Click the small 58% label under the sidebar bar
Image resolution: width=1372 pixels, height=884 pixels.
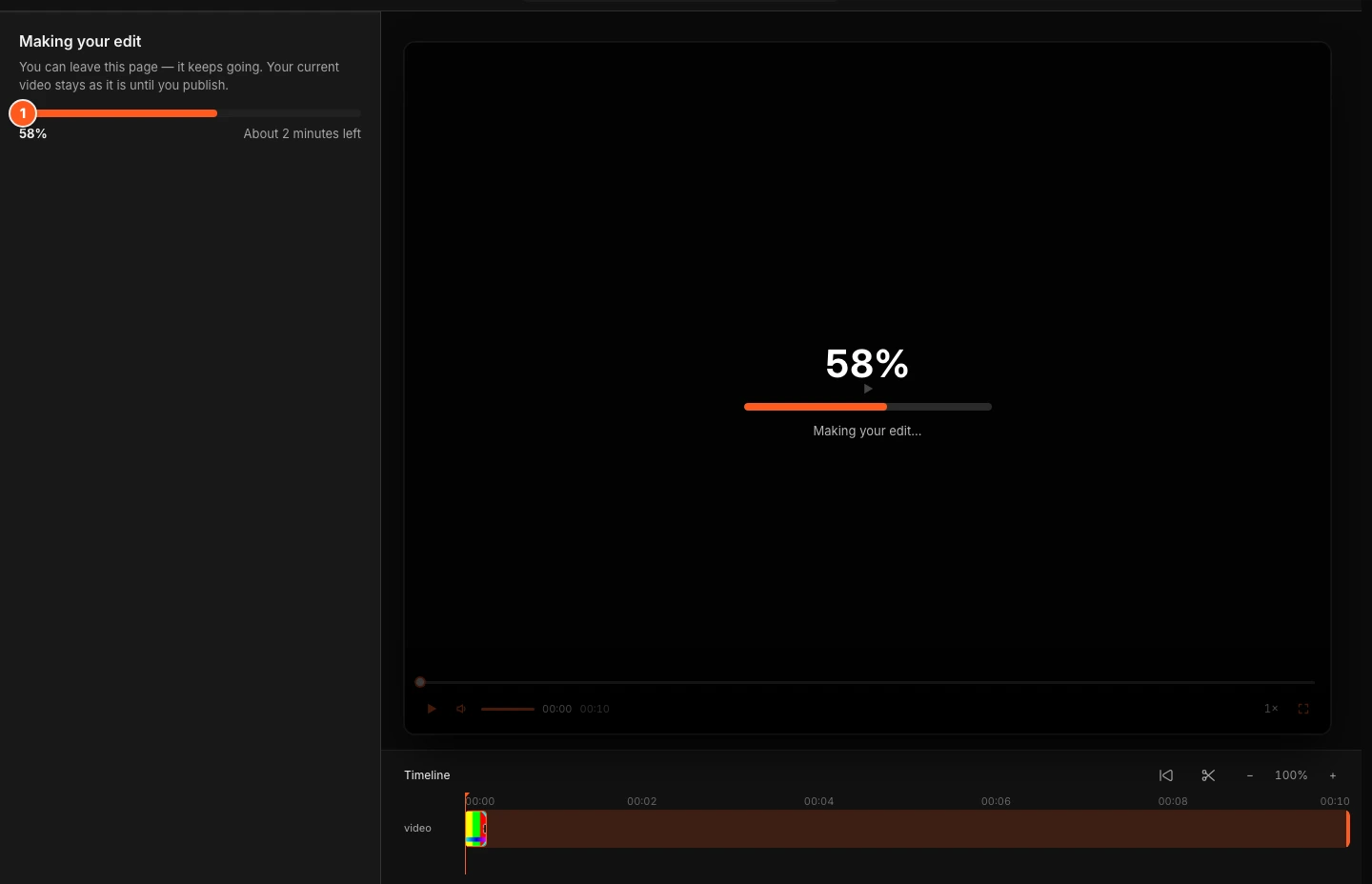click(33, 133)
